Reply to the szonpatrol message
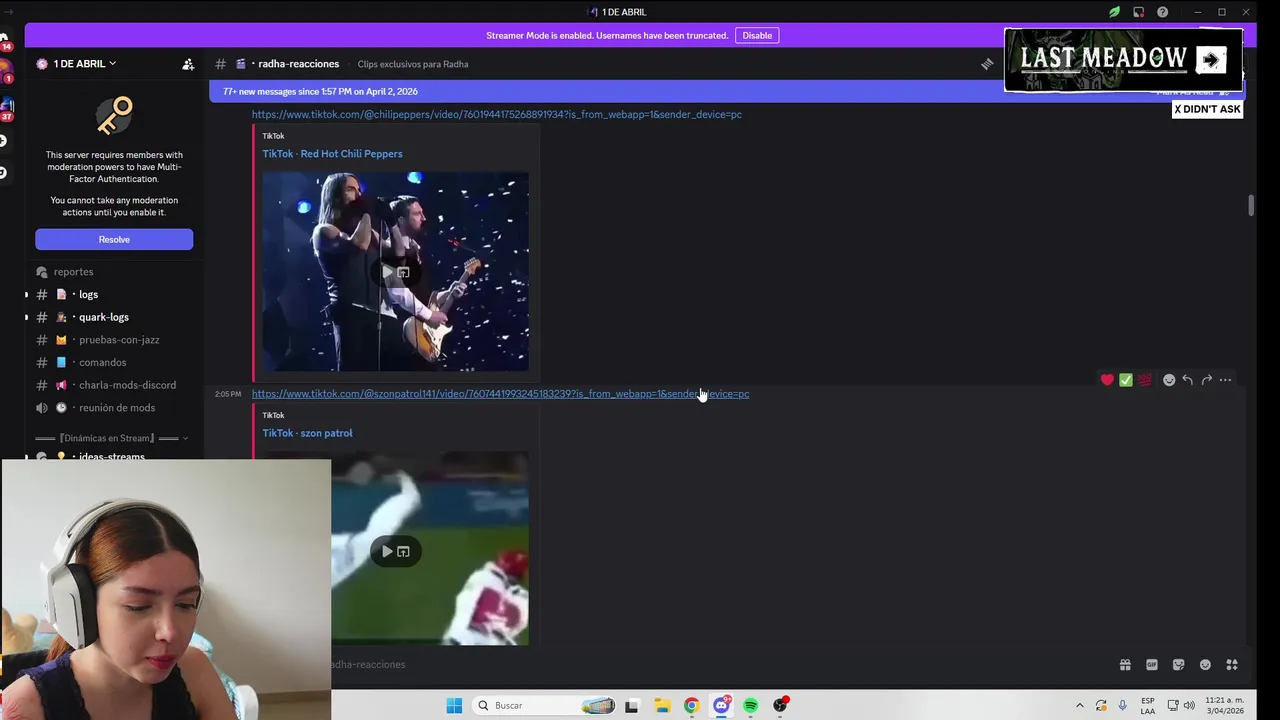1280x720 pixels. coord(1187,380)
